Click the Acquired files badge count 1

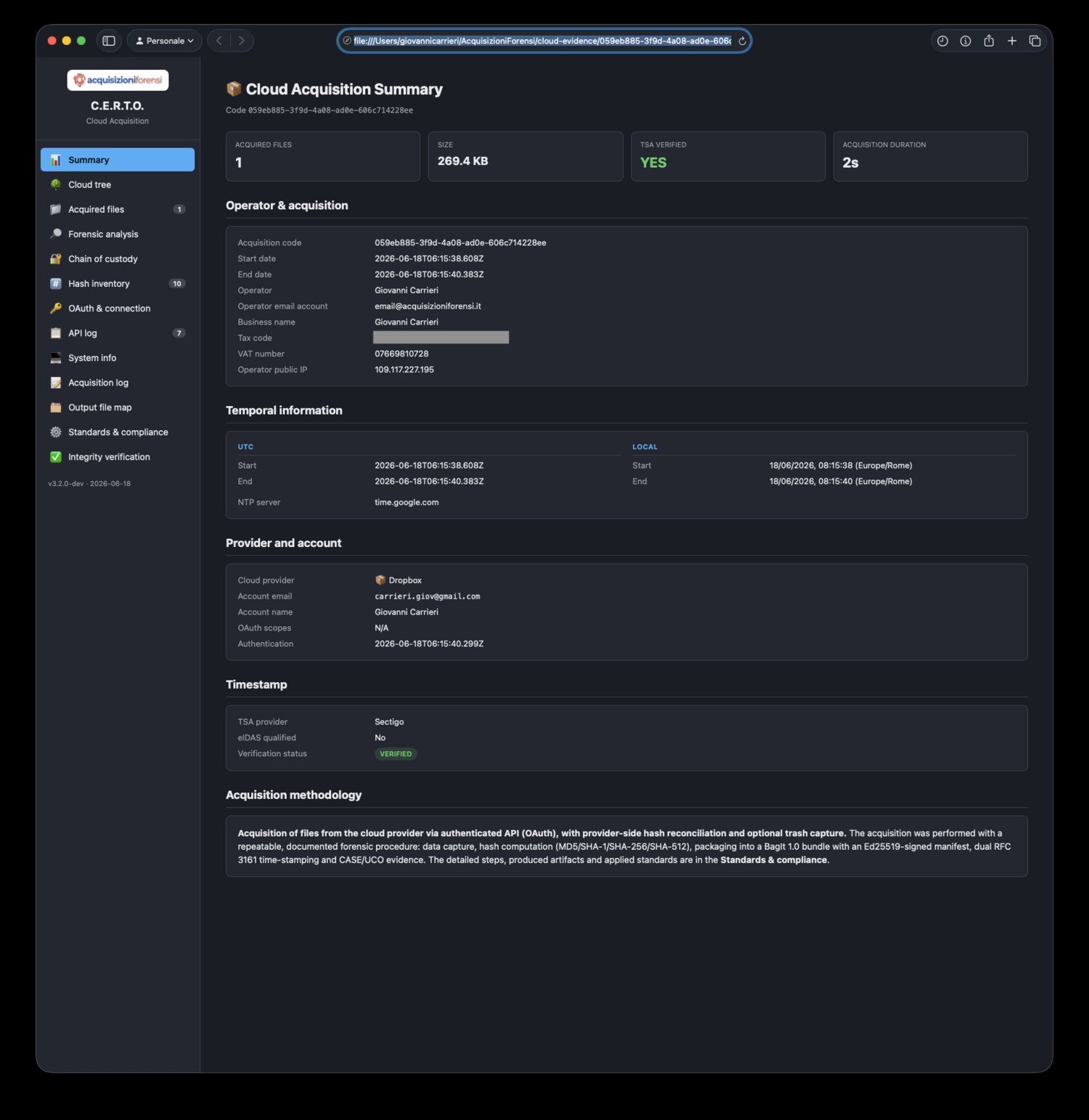(x=179, y=209)
